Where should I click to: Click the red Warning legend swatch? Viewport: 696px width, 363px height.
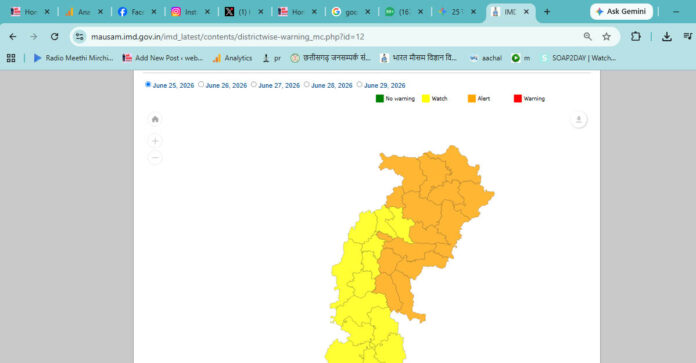click(518, 99)
